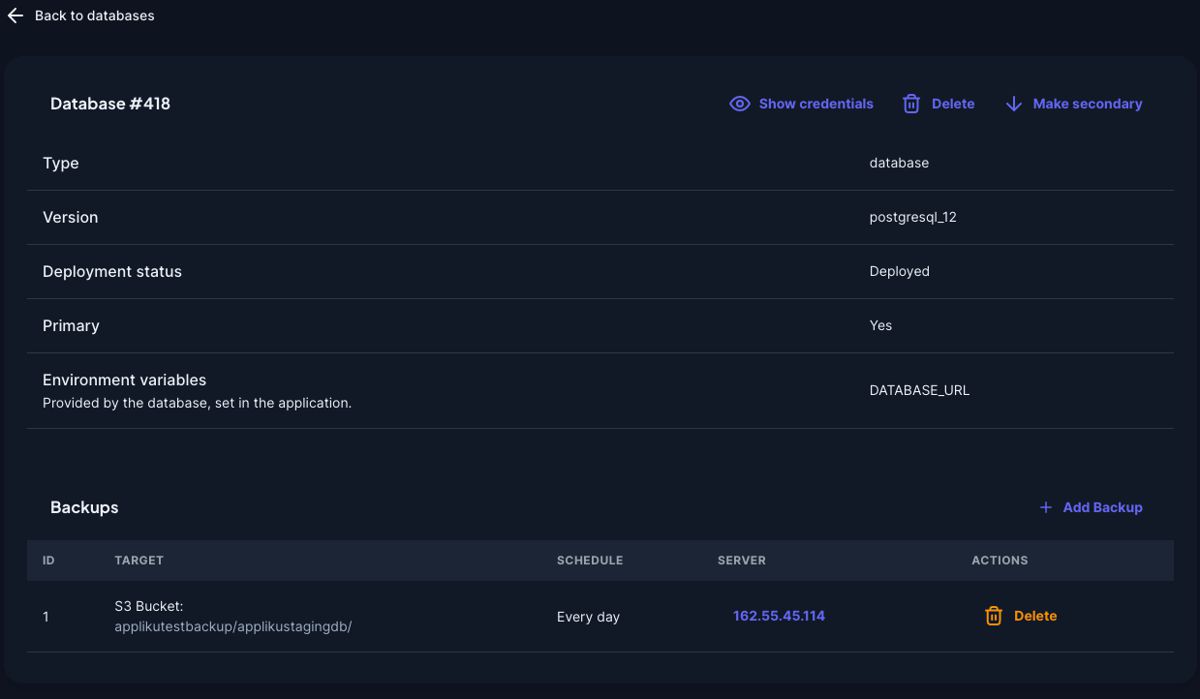Open Show credentials for the database
Screen dimensions: 1200x699
click(x=815, y=103)
